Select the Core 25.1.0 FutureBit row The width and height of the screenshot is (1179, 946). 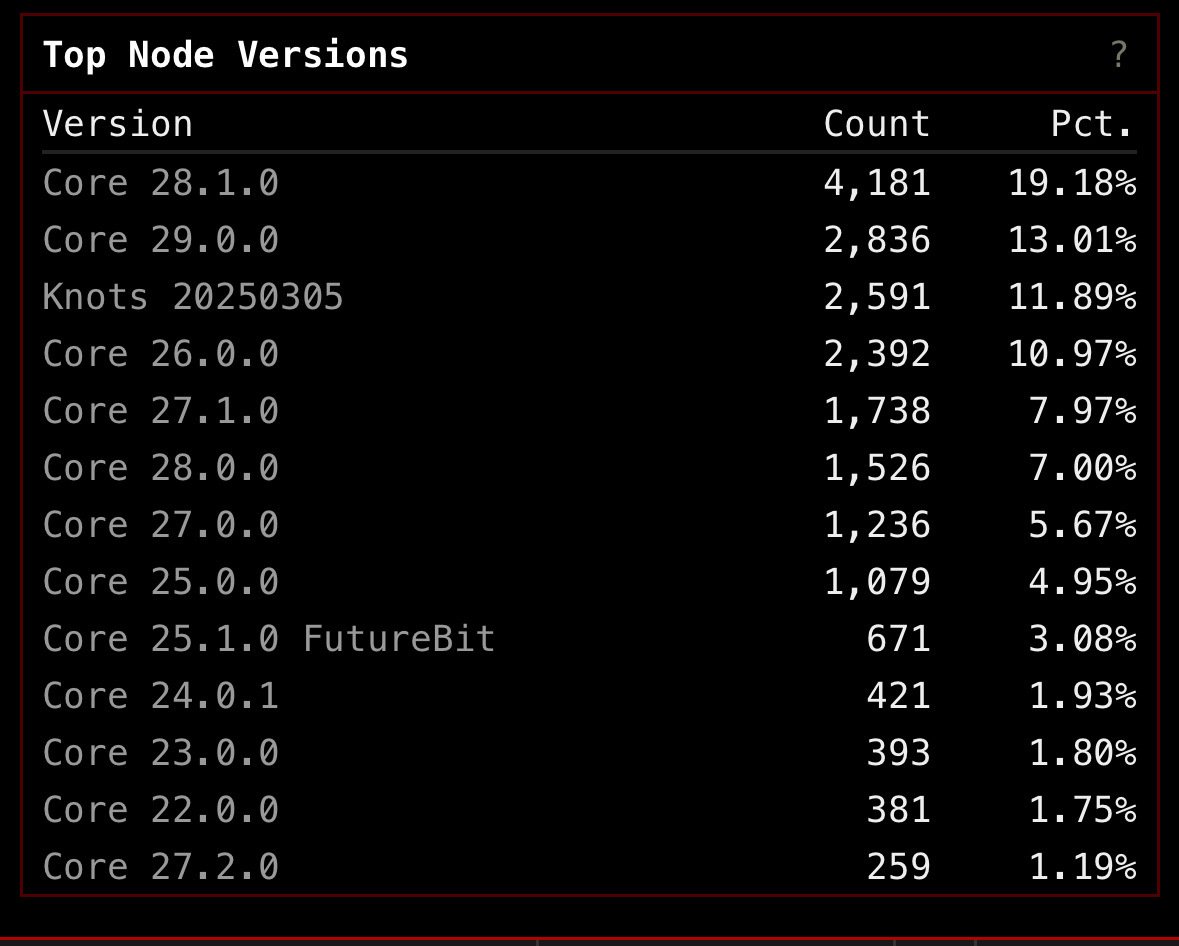(590, 638)
